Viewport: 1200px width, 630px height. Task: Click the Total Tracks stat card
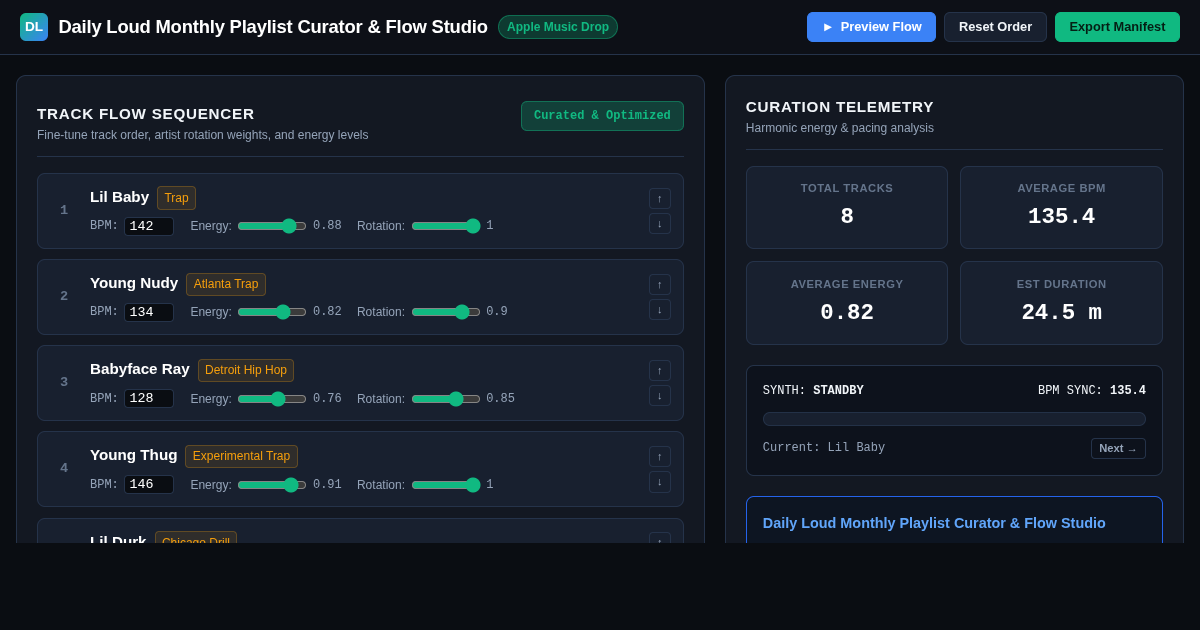(x=847, y=207)
